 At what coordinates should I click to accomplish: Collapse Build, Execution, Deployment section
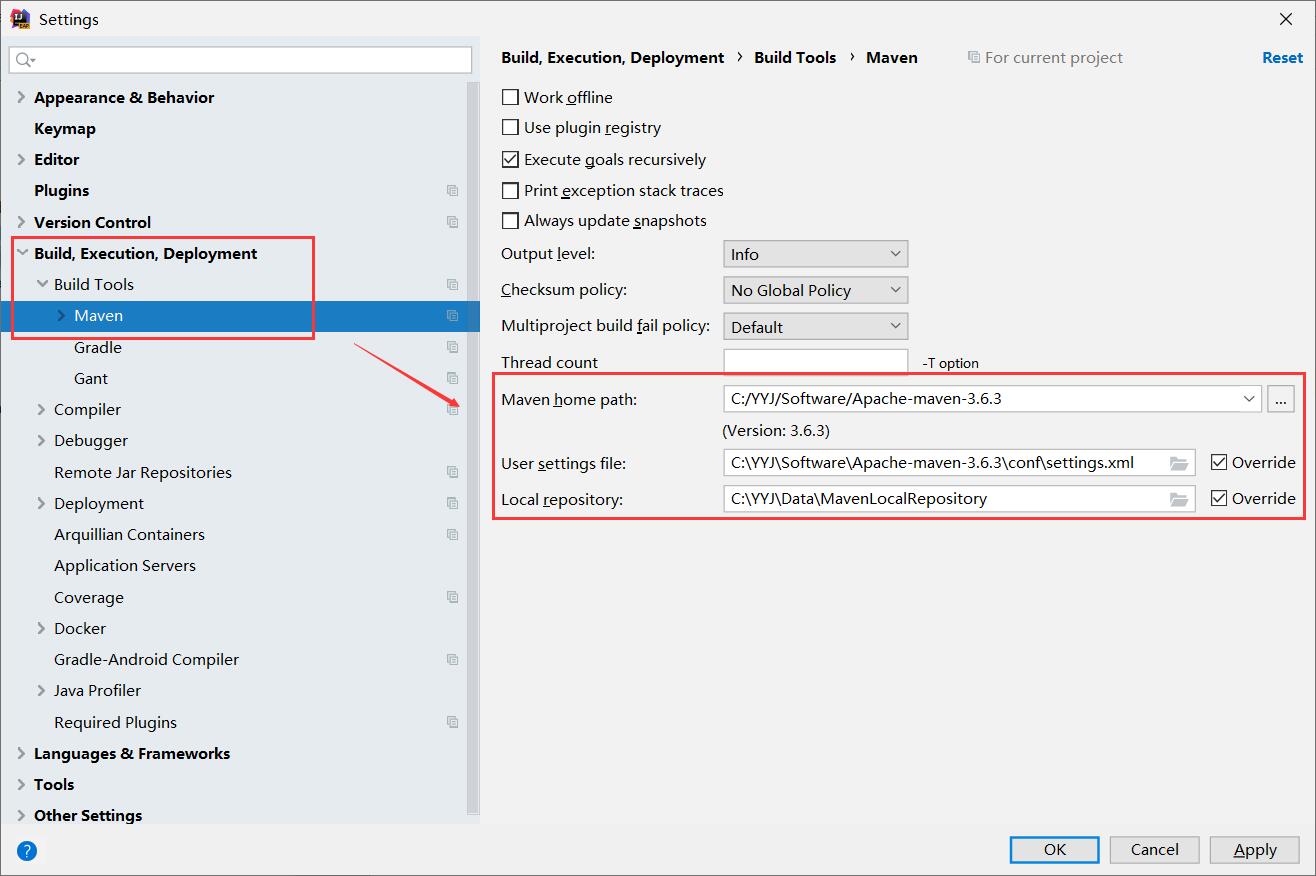(x=22, y=253)
